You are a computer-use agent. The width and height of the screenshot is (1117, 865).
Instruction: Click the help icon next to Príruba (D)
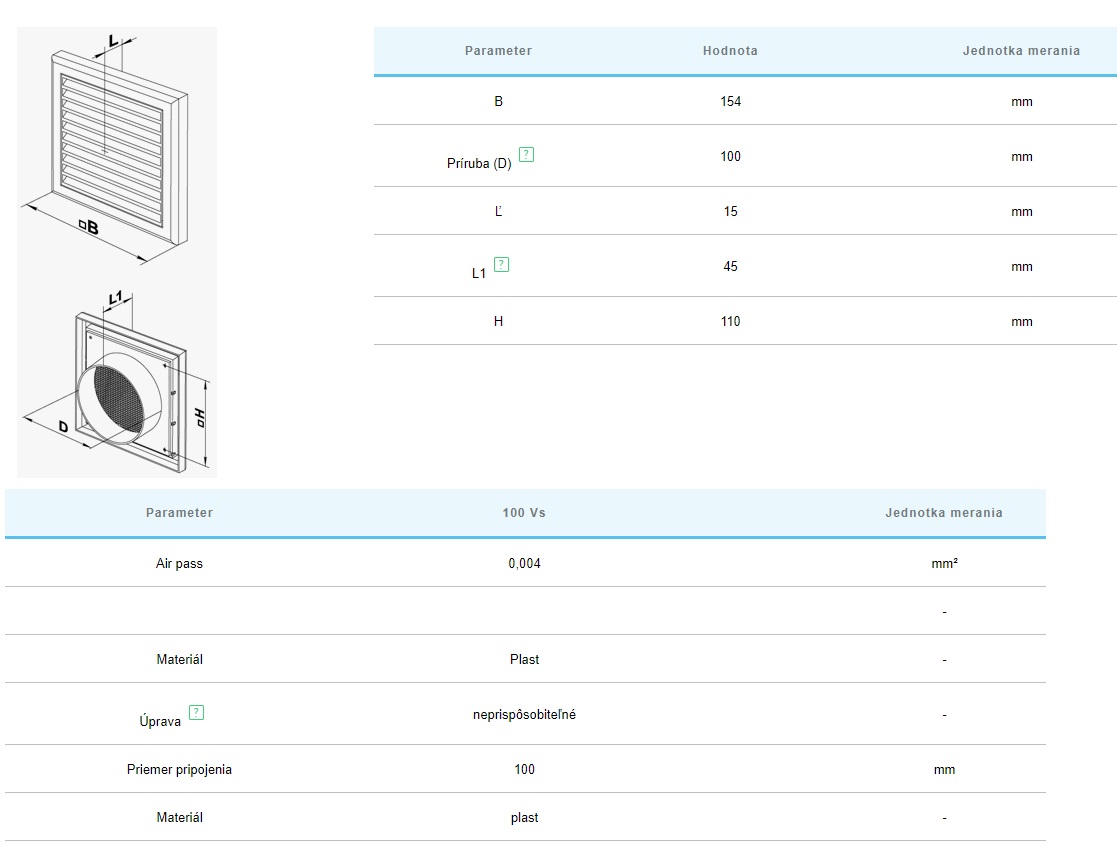pos(527,155)
